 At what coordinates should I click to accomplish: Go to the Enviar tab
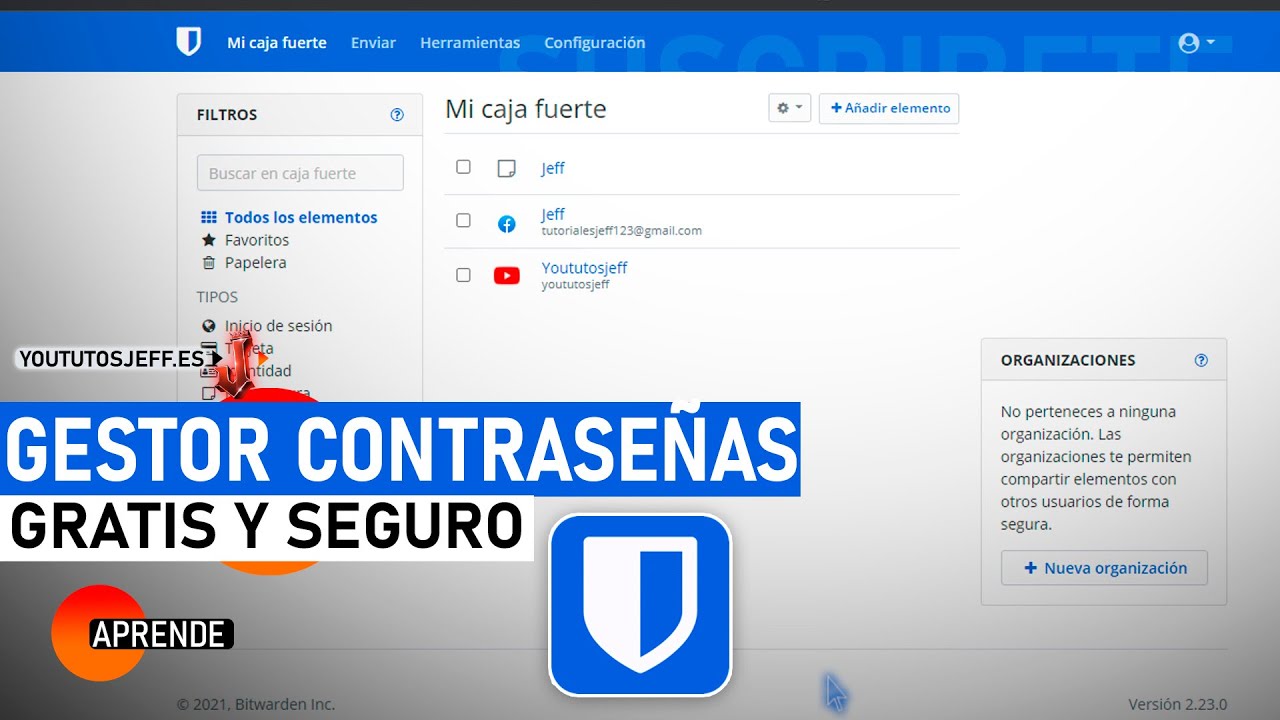(373, 42)
